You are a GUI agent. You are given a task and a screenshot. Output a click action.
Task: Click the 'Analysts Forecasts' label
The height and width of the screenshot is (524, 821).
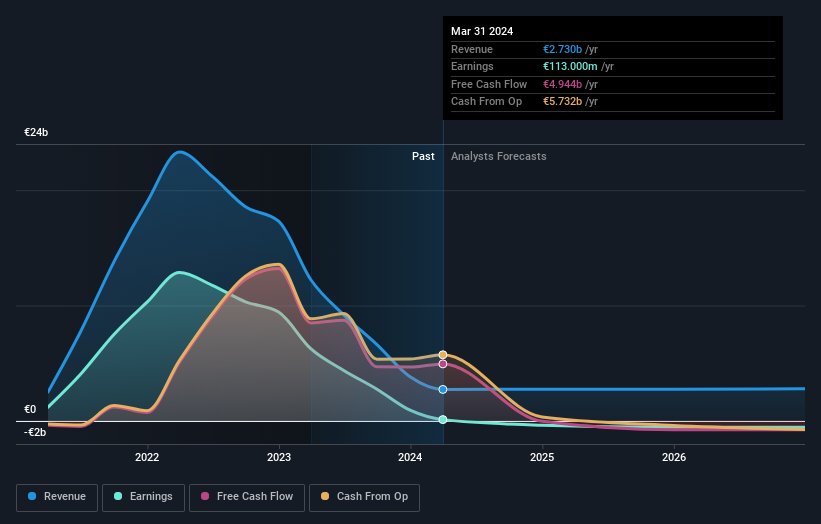pyautogui.click(x=498, y=156)
